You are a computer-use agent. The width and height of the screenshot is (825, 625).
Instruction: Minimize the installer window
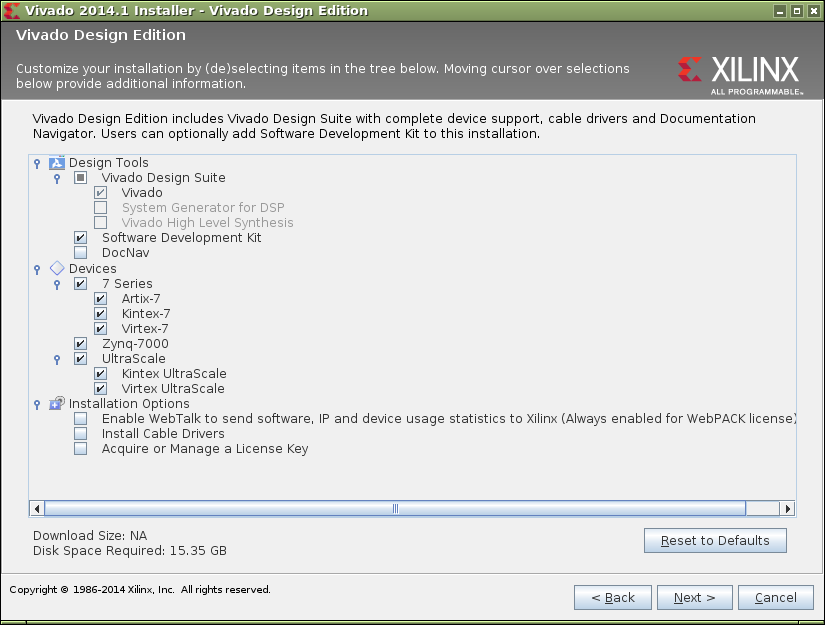pos(780,11)
